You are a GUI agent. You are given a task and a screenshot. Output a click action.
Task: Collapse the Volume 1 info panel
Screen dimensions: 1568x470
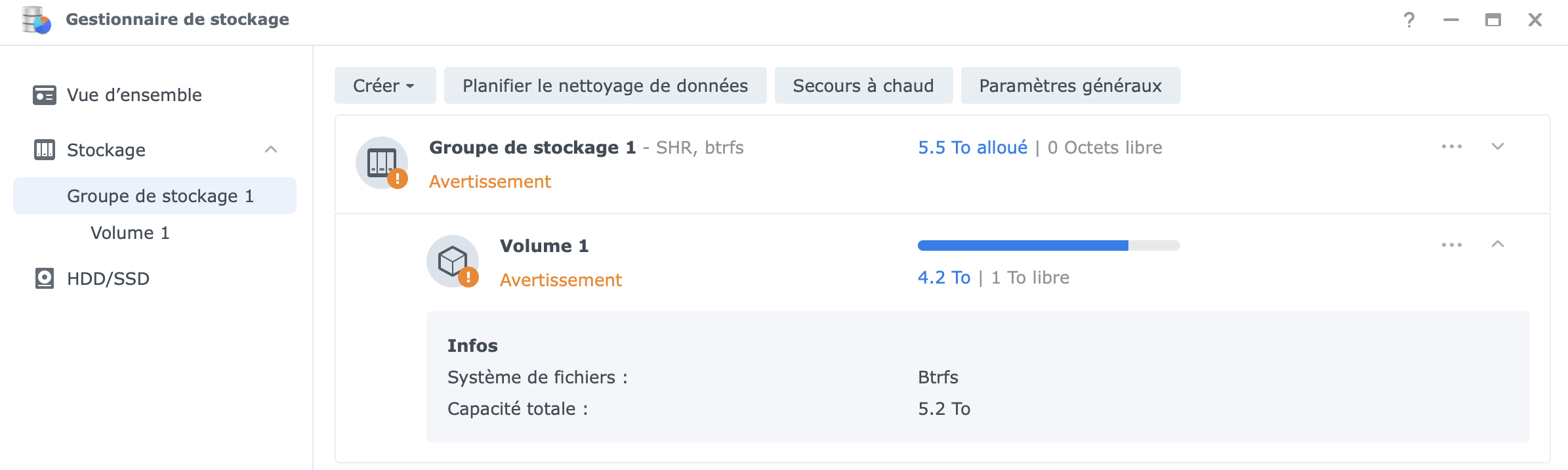pyautogui.click(x=1497, y=244)
